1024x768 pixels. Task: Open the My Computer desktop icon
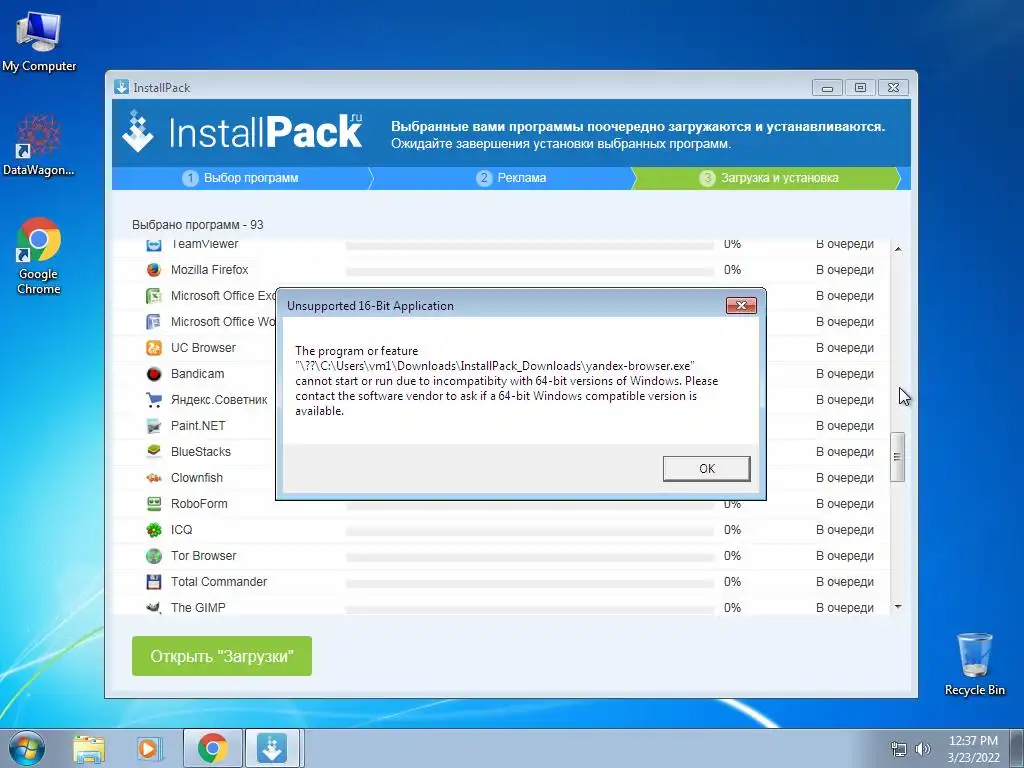click(39, 40)
